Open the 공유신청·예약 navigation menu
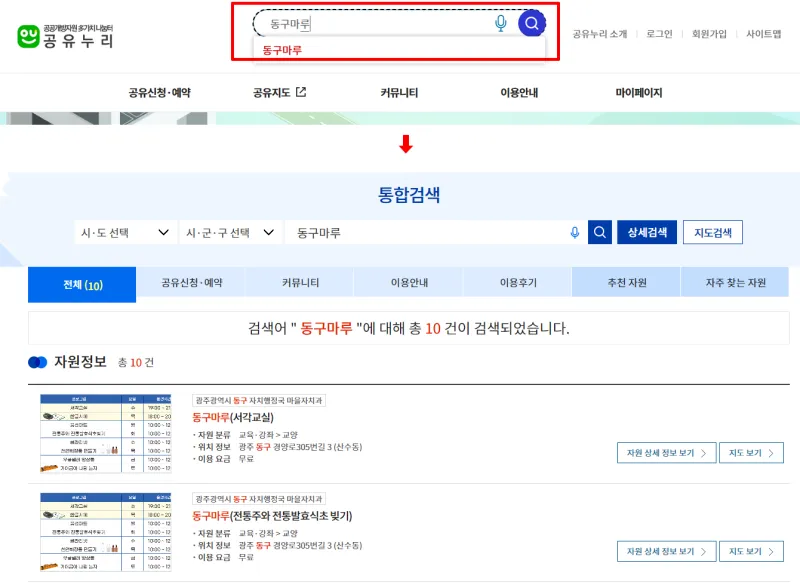 coord(159,93)
